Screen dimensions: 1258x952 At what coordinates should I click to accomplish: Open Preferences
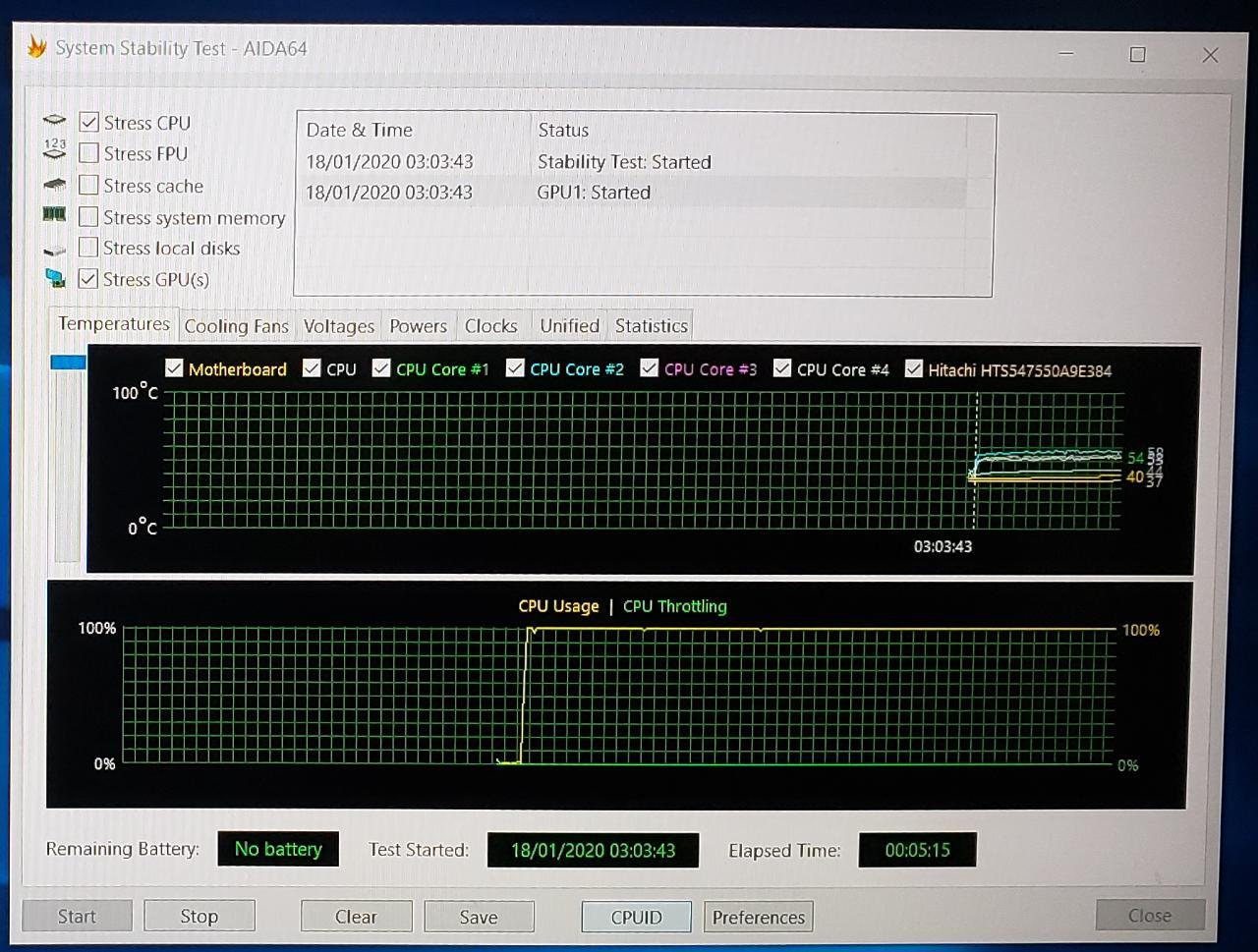[758, 917]
